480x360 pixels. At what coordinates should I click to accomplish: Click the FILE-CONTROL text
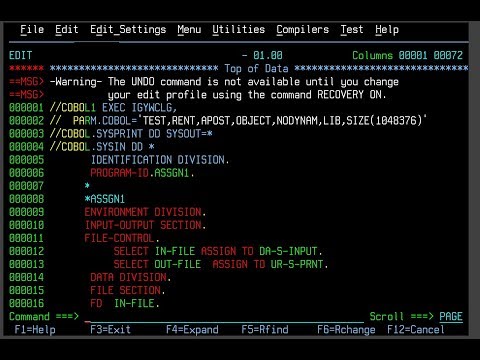click(x=122, y=238)
